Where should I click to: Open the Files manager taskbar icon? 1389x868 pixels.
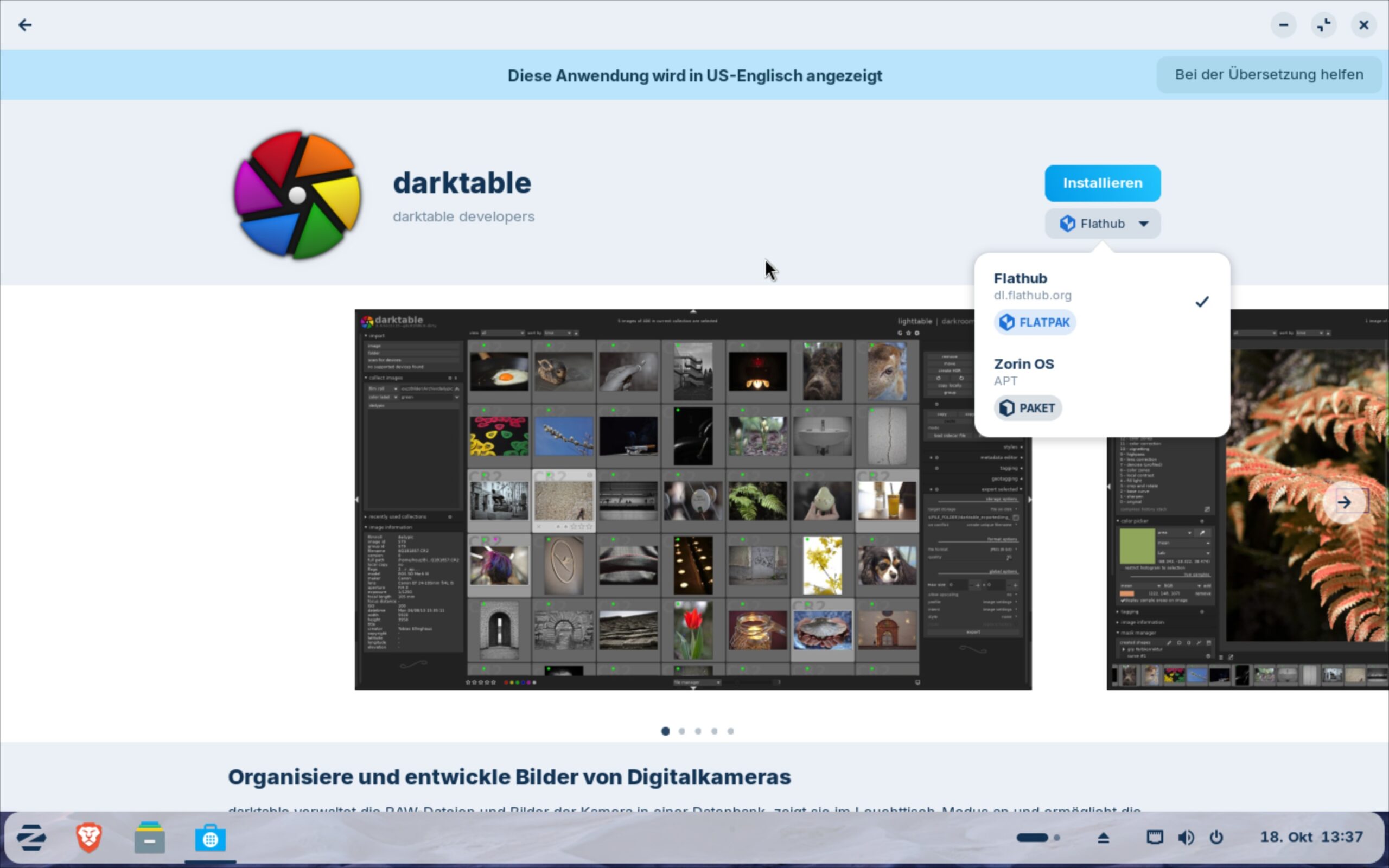tap(149, 838)
